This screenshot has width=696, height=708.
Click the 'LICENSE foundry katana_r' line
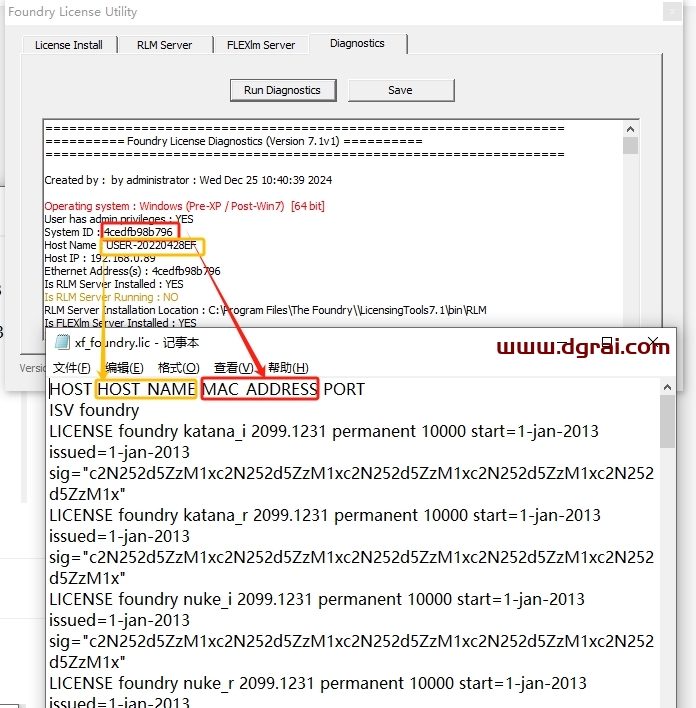pyautogui.click(x=325, y=516)
